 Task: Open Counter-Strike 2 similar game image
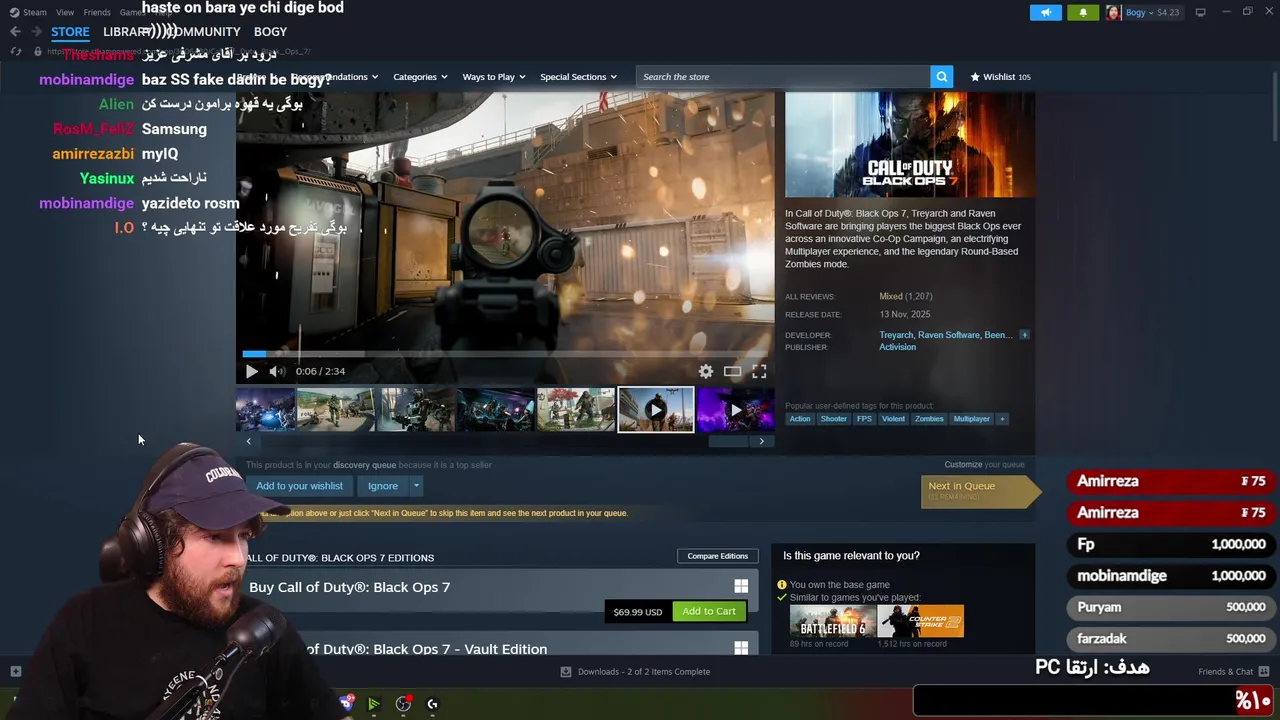click(921, 621)
